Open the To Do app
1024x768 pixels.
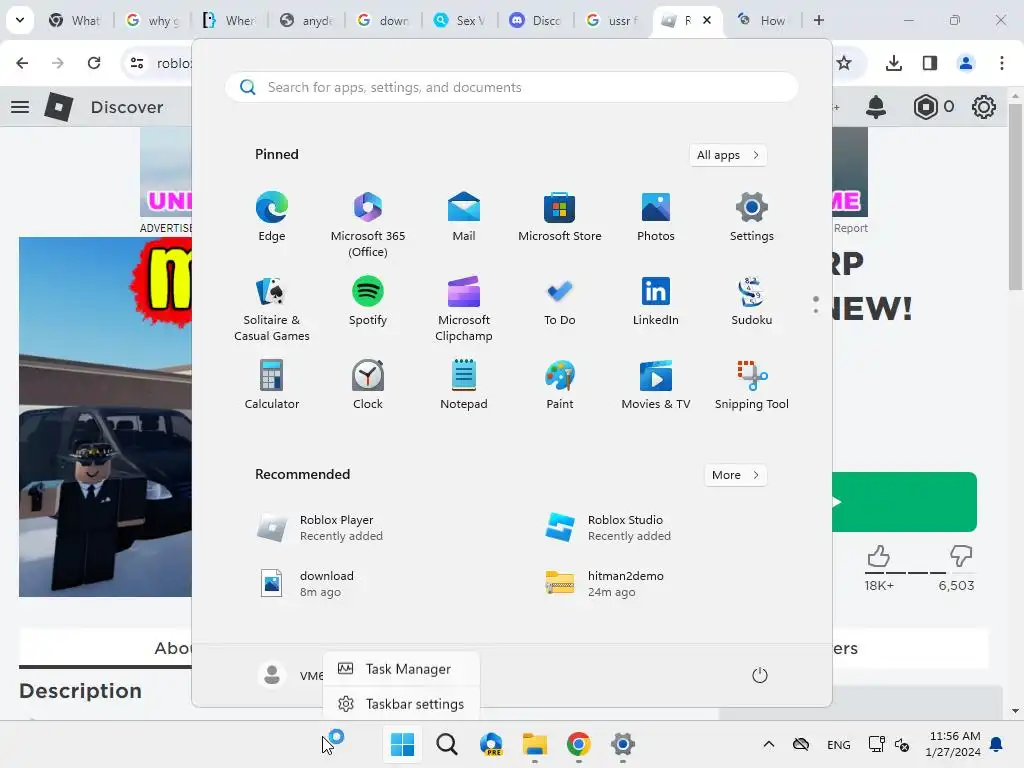(x=560, y=300)
